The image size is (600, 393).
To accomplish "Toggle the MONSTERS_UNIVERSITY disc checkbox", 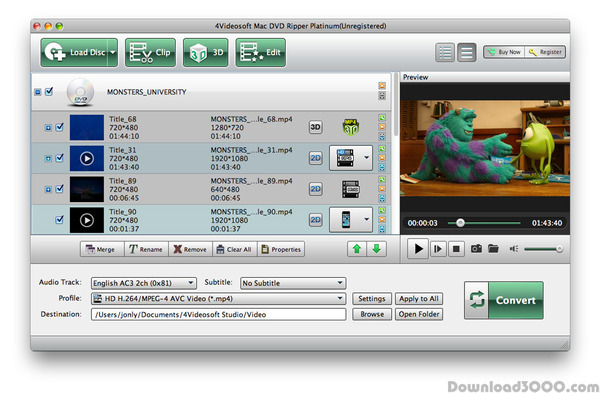I will tap(49, 91).
